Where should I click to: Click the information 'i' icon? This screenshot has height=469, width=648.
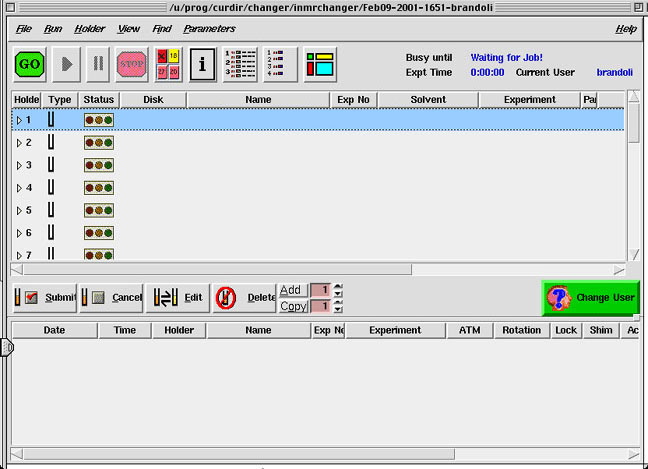point(203,64)
